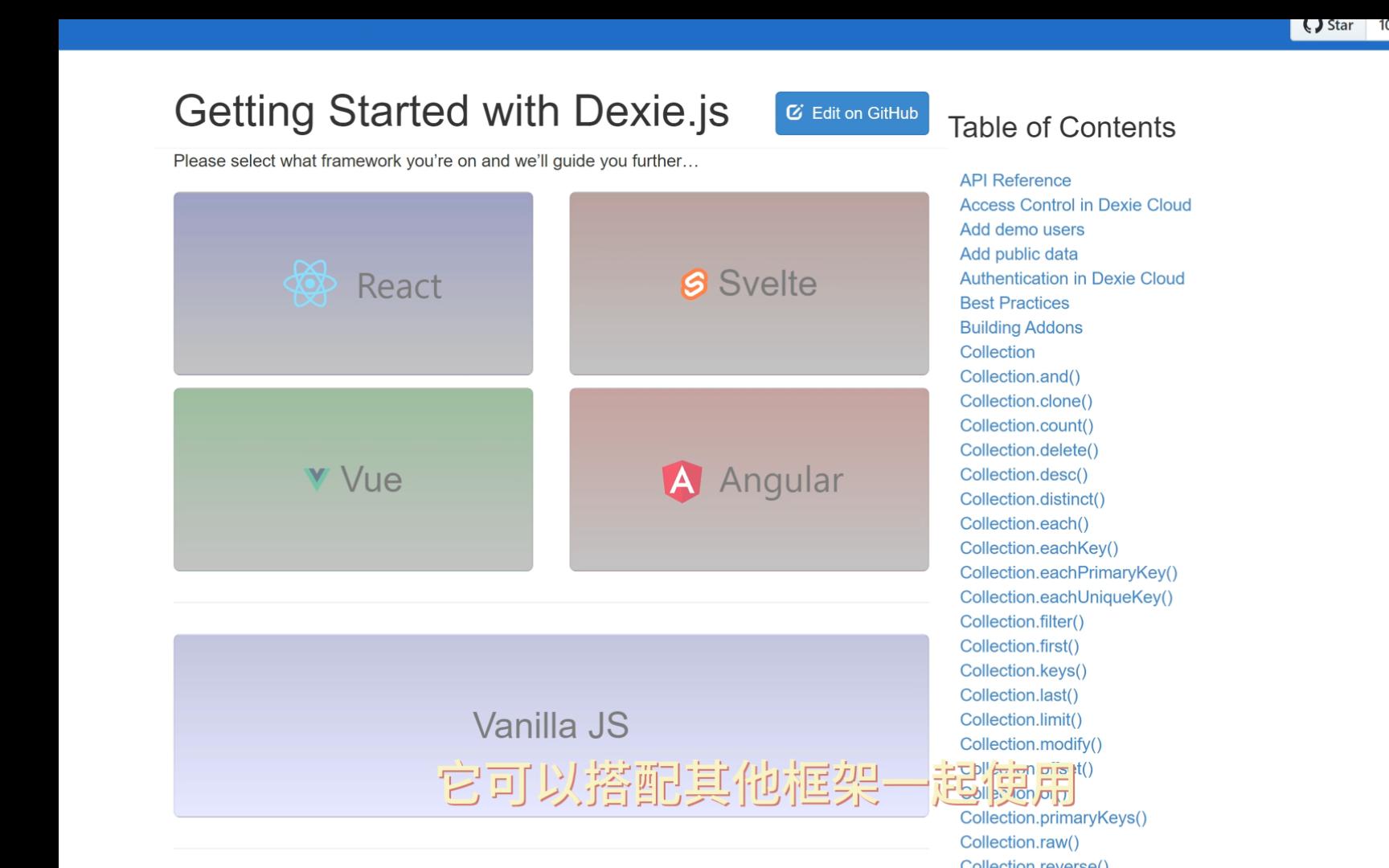Screen dimensions: 1389x868
Task: Click the Svelte logo icon
Action: point(694,284)
